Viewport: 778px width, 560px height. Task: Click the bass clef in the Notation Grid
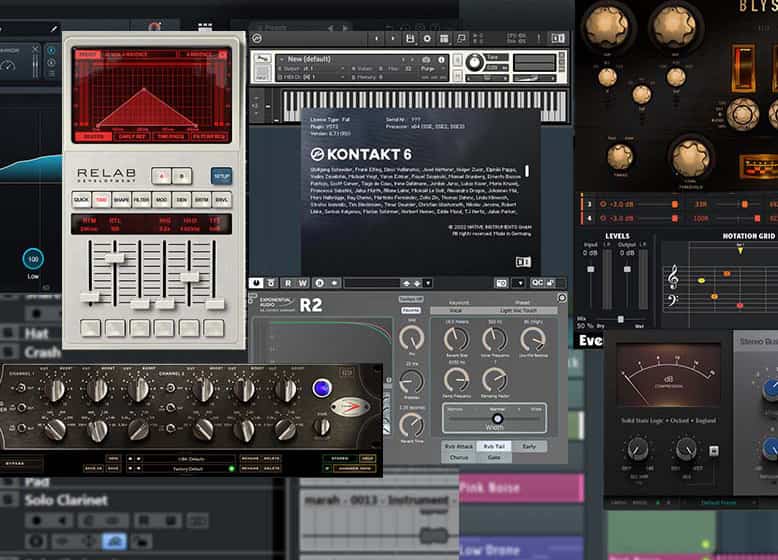pyautogui.click(x=673, y=300)
